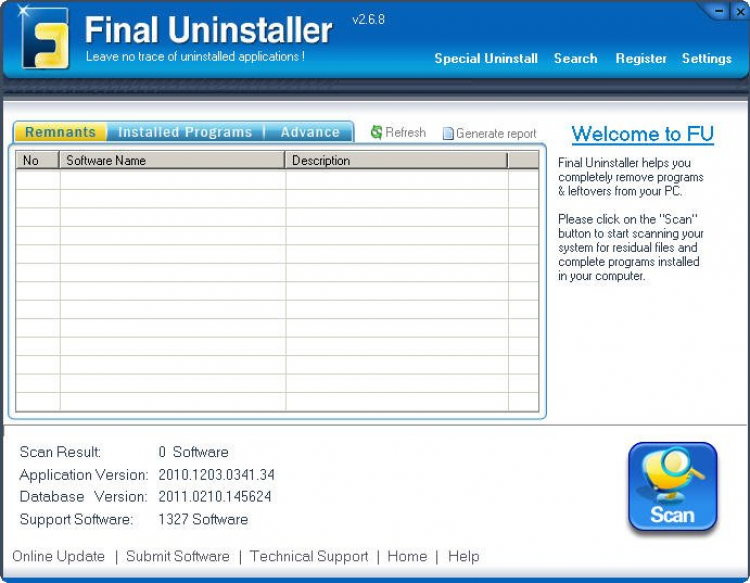
Task: Click the Scan Result label
Action: point(60,451)
